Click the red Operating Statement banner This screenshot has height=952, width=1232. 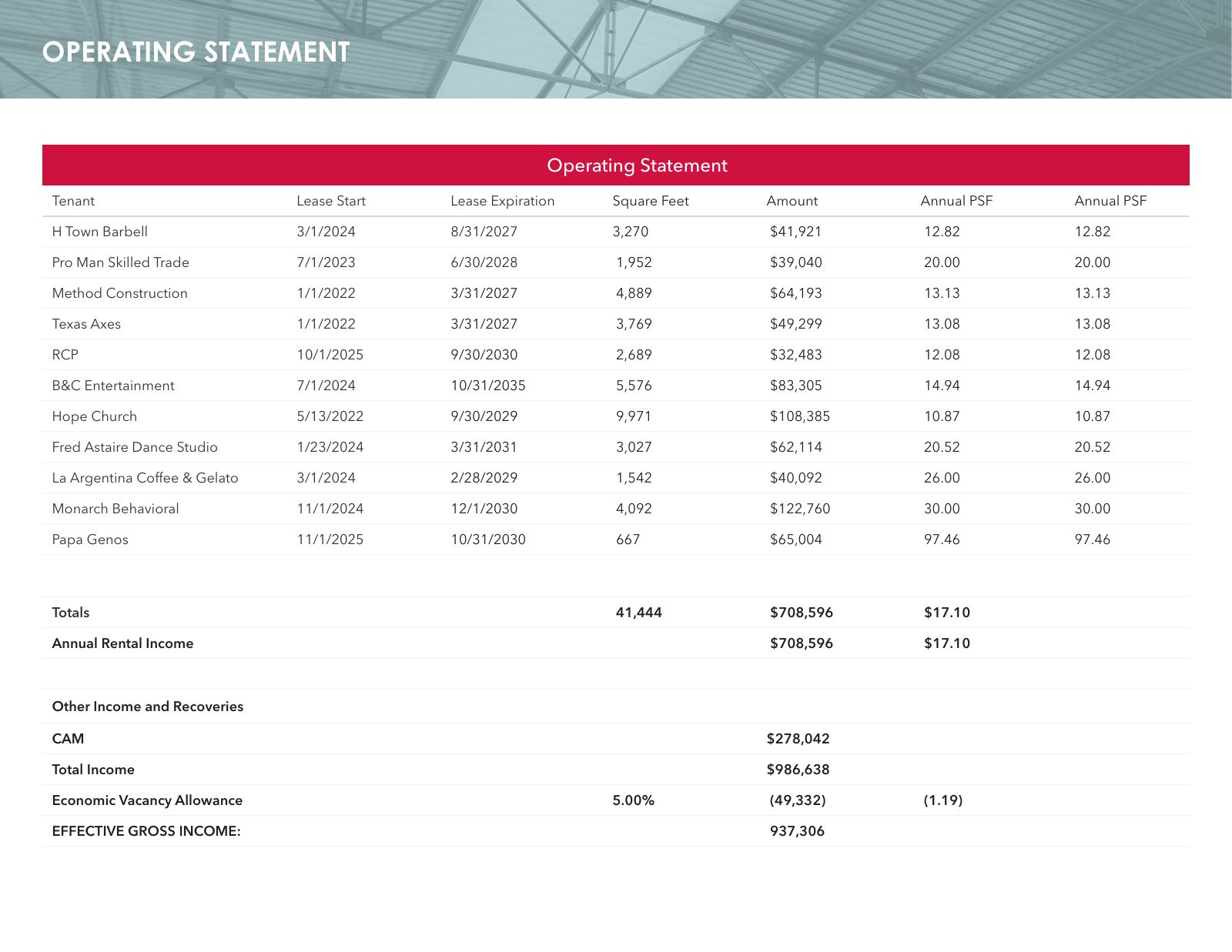click(x=616, y=165)
